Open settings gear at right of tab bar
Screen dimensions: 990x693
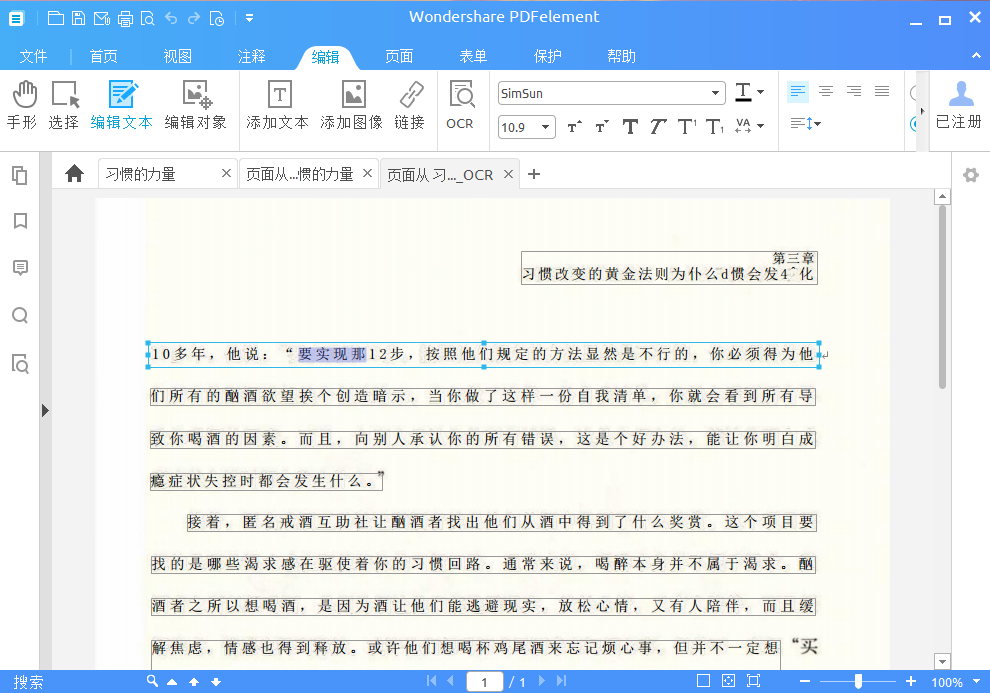[x=971, y=175]
